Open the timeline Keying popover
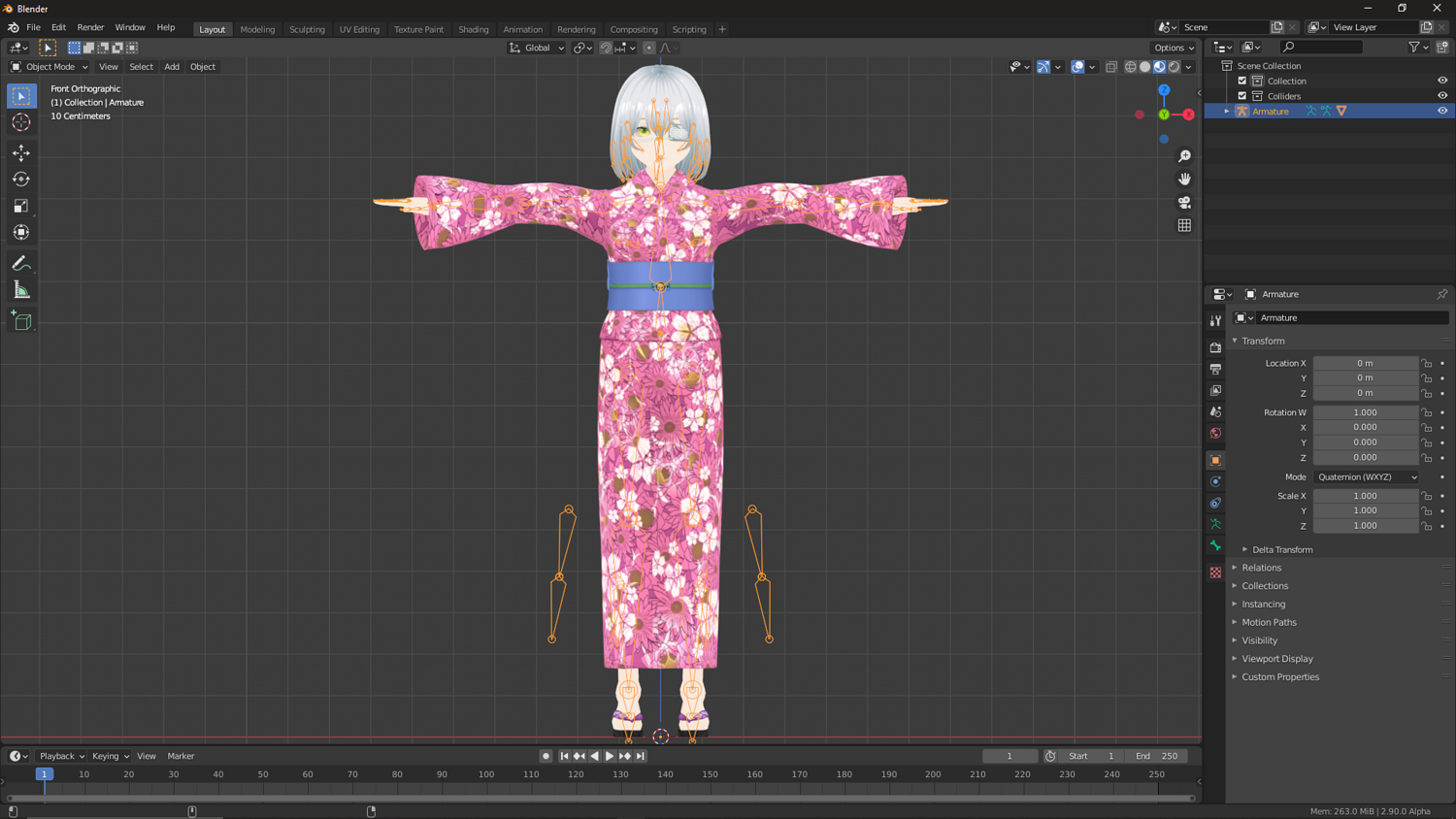Image resolution: width=1456 pixels, height=819 pixels. 110,756
